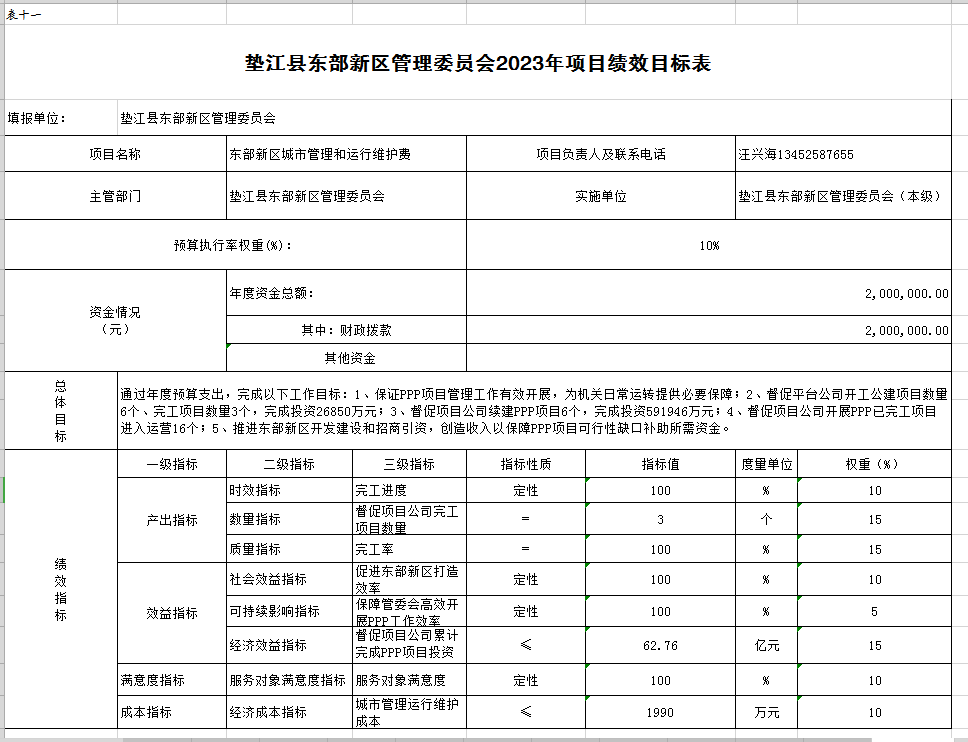968x742 pixels.
Task: Click the '质量指标' cell
Action: tap(290, 549)
